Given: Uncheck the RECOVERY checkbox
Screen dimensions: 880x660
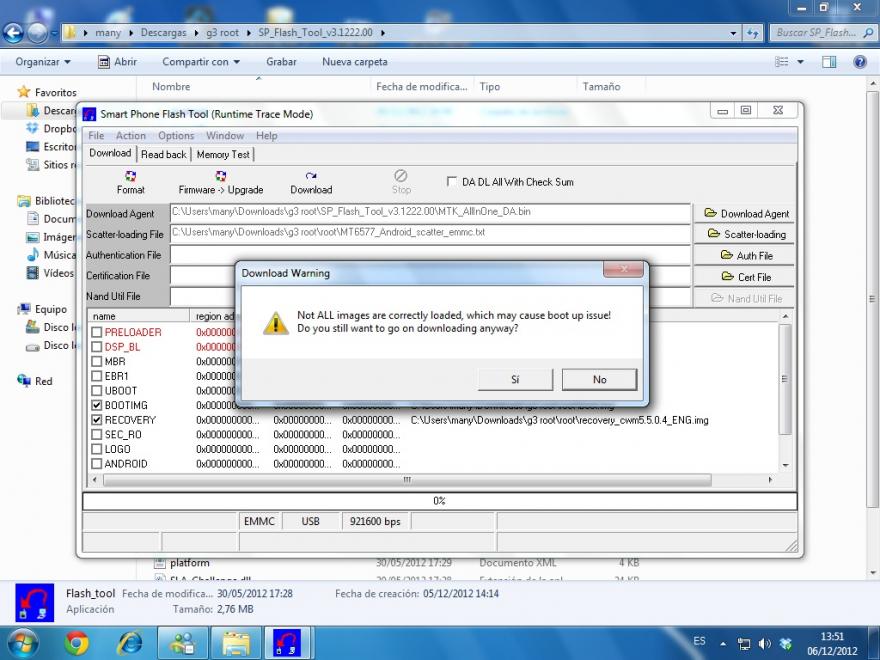Looking at the screenshot, I should [97, 420].
